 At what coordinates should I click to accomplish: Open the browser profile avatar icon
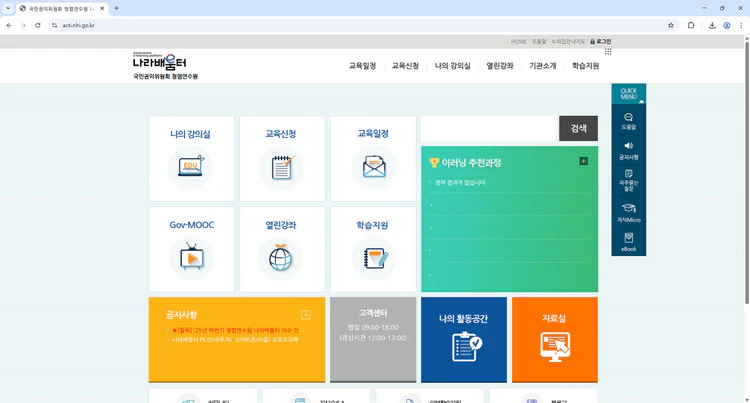[x=727, y=25]
